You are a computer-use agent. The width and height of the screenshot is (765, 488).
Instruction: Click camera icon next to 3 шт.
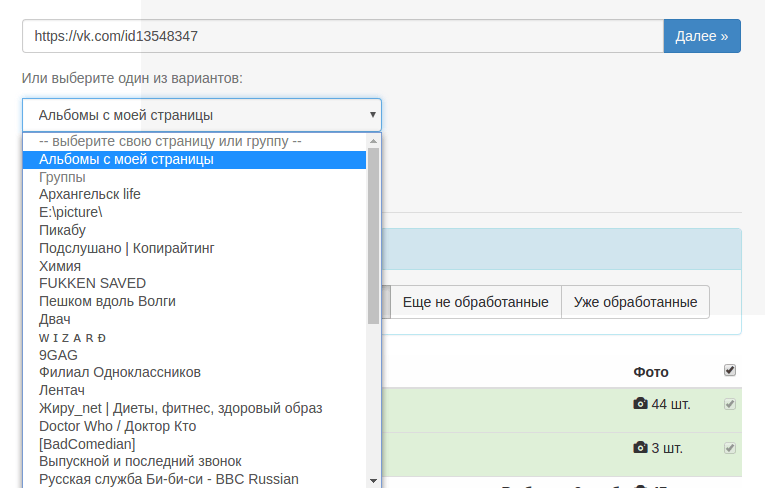pos(641,447)
